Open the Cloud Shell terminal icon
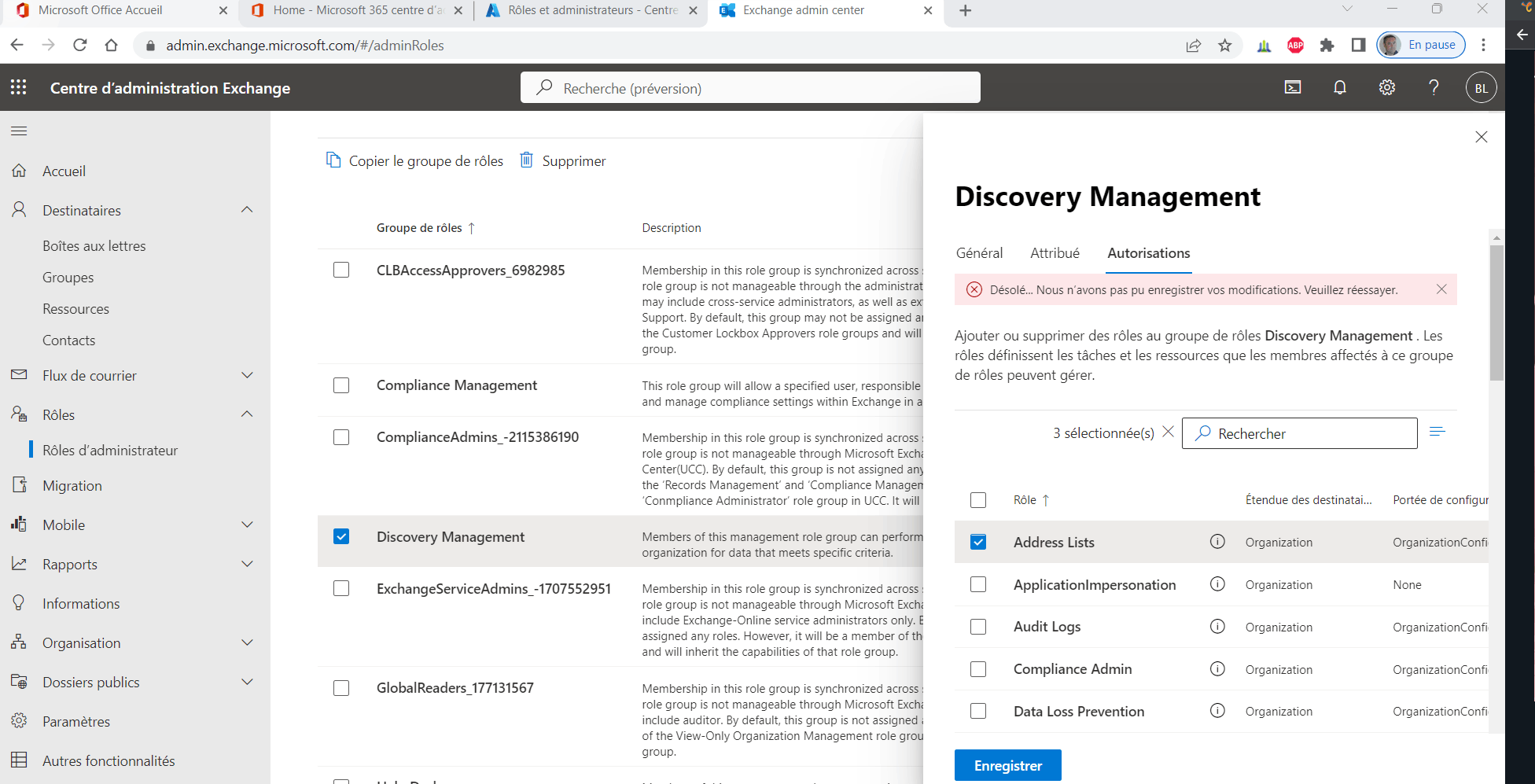Viewport: 1535px width, 784px height. 1293,87
